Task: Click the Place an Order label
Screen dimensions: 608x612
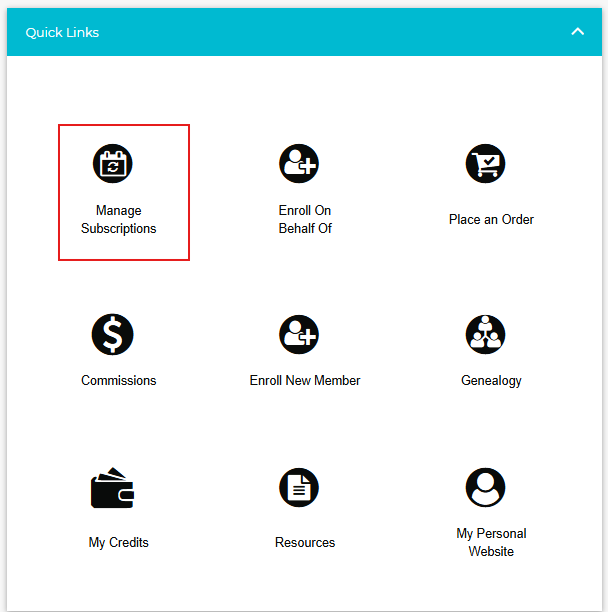Action: click(491, 219)
